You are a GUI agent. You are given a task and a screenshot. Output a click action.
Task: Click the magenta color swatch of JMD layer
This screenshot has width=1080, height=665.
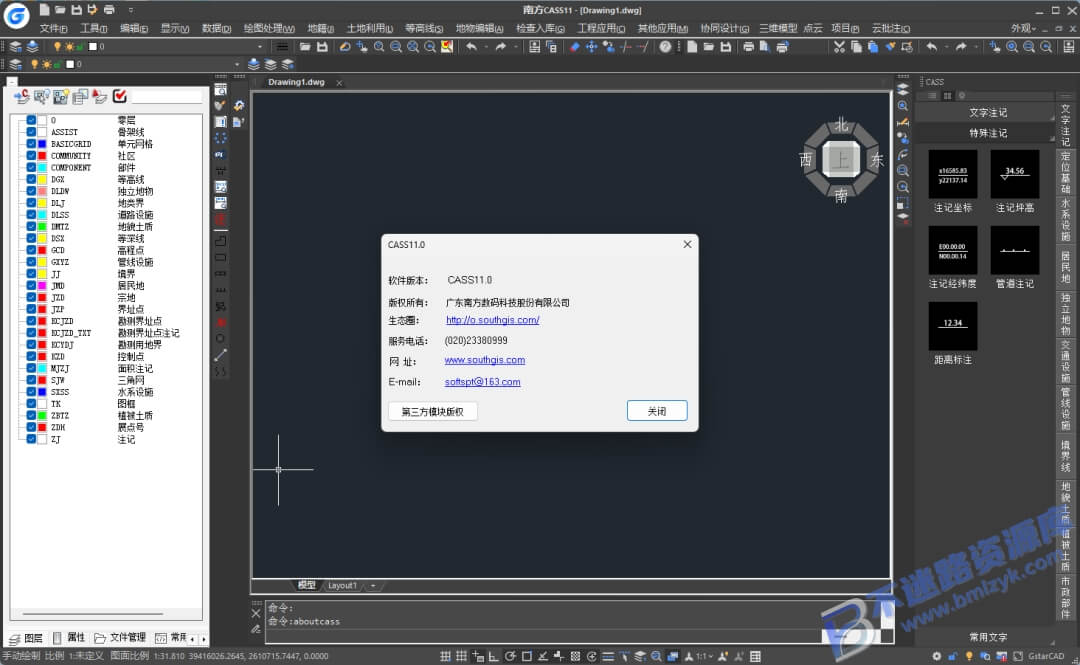pyautogui.click(x=42, y=285)
